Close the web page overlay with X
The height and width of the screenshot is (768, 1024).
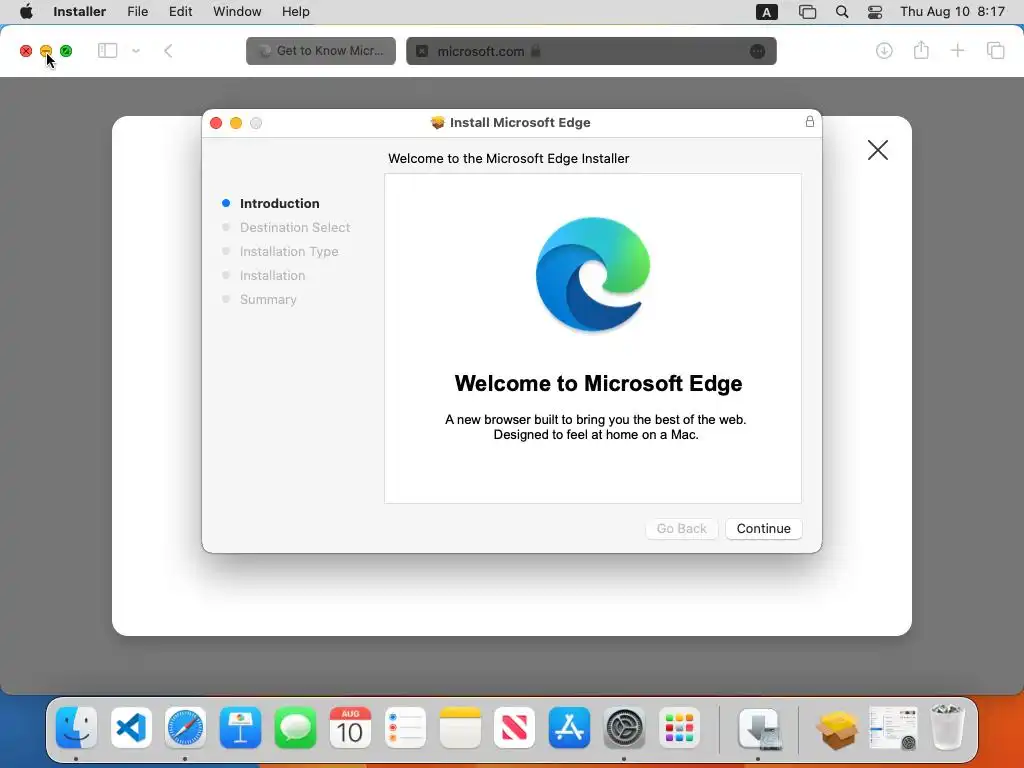pos(878,150)
